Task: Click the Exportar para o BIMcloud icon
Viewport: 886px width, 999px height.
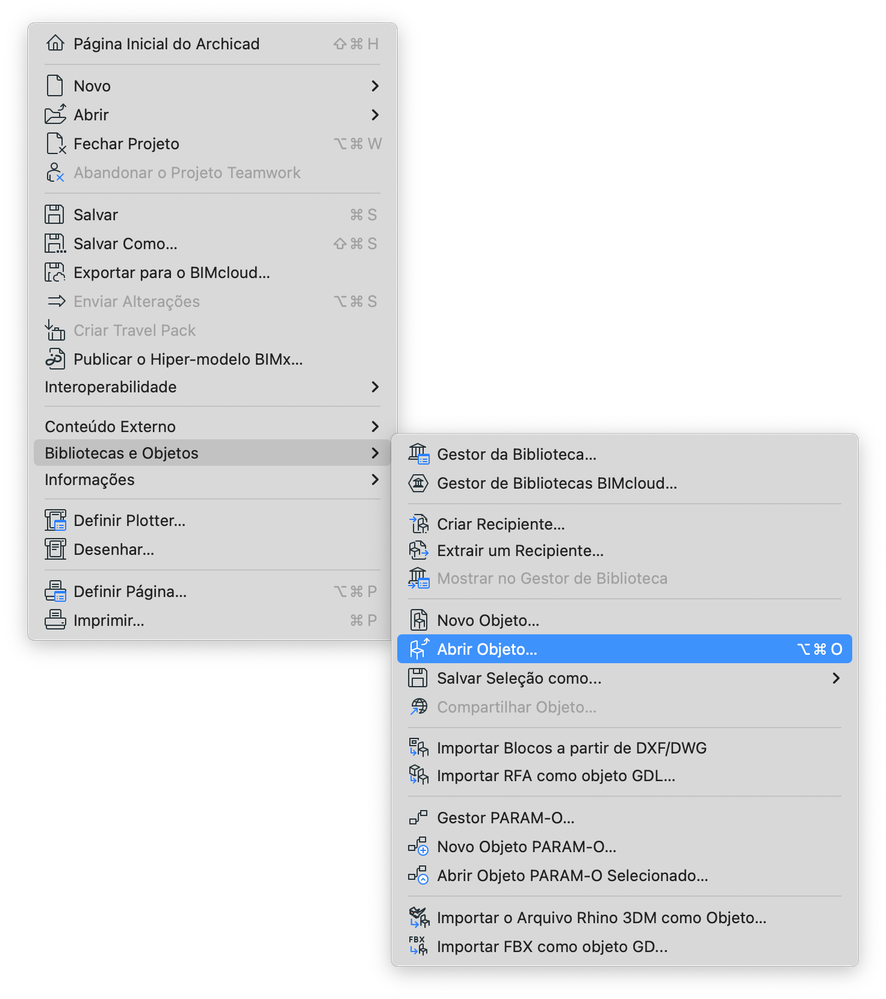Action: 55,272
